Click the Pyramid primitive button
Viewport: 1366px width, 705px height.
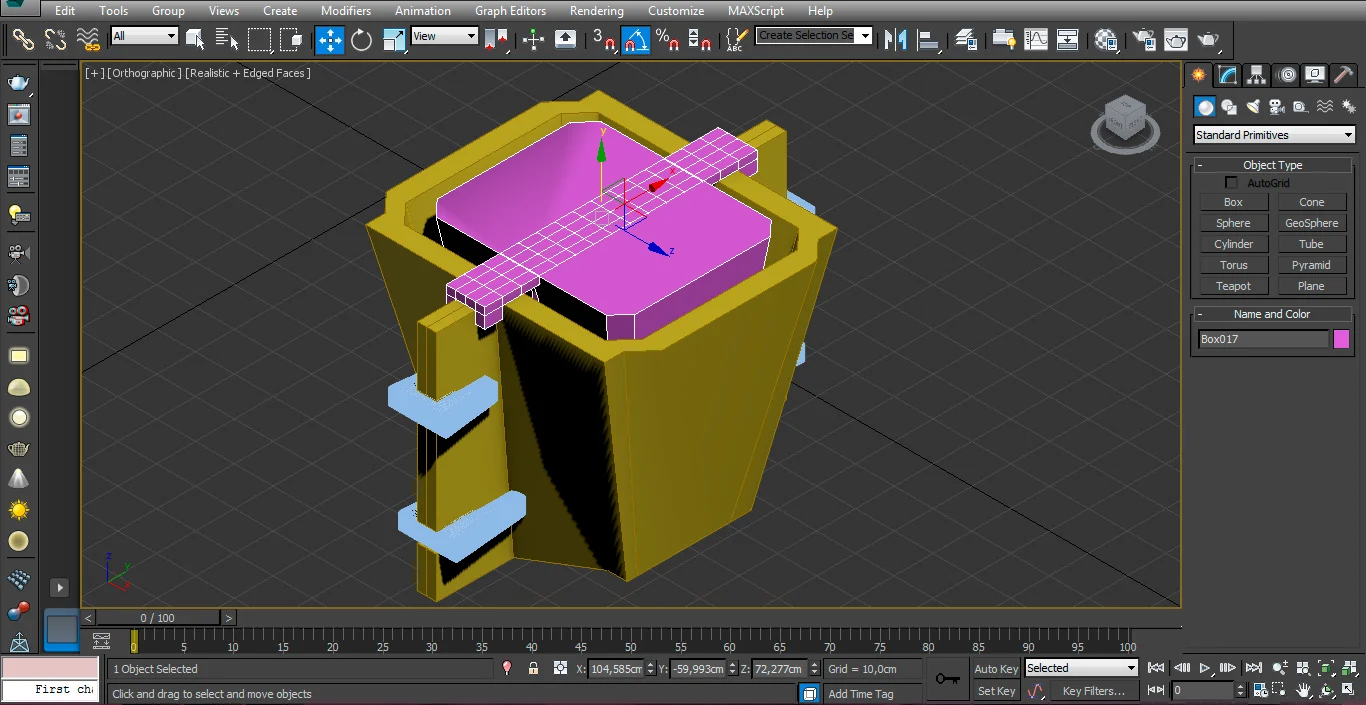tap(1312, 265)
